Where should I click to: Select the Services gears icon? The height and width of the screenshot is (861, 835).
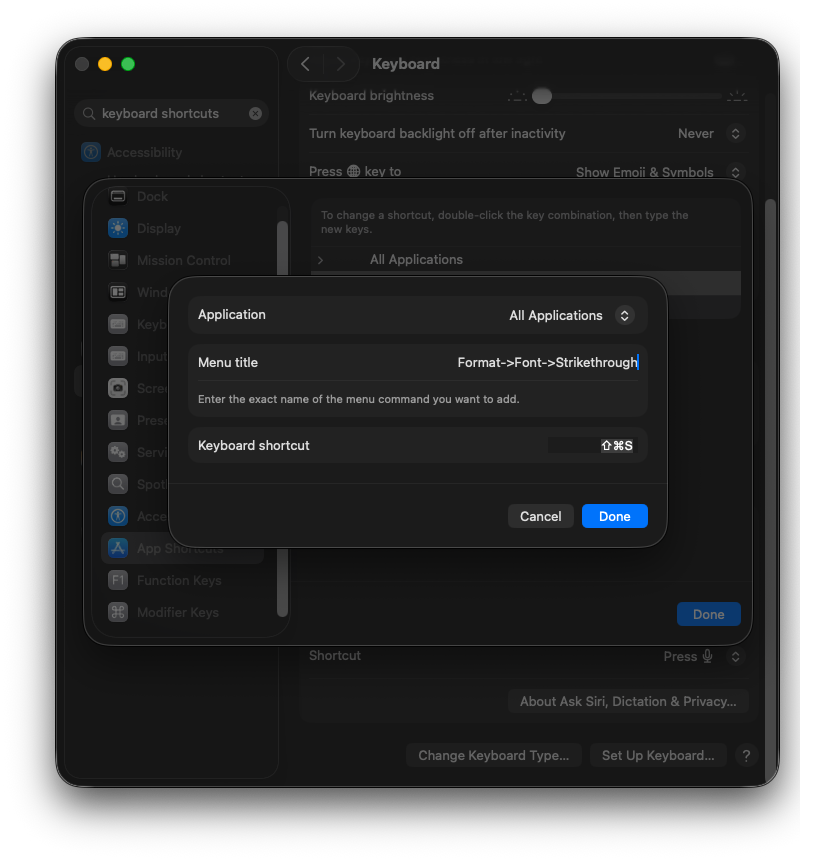pyautogui.click(x=118, y=452)
